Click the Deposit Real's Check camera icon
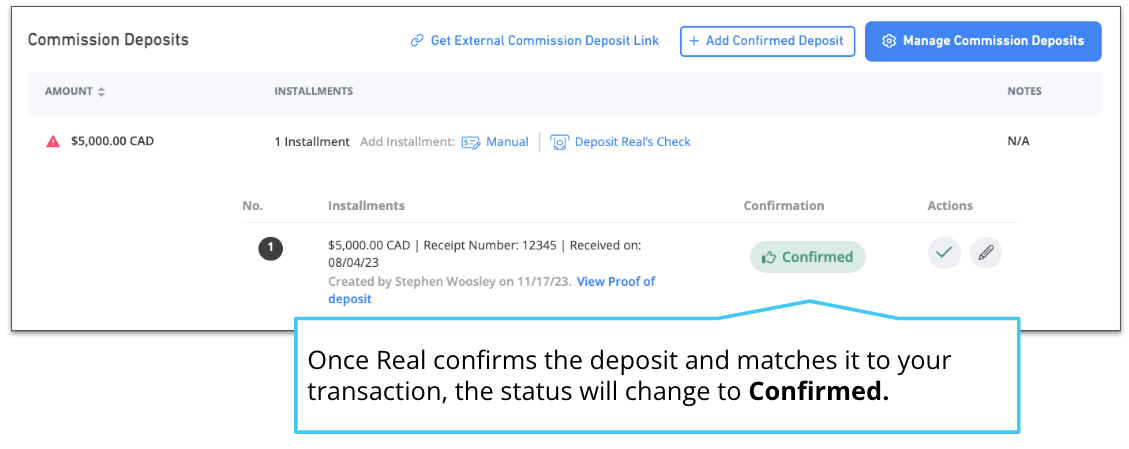Screen dimensions: 1129x449 [x=559, y=142]
